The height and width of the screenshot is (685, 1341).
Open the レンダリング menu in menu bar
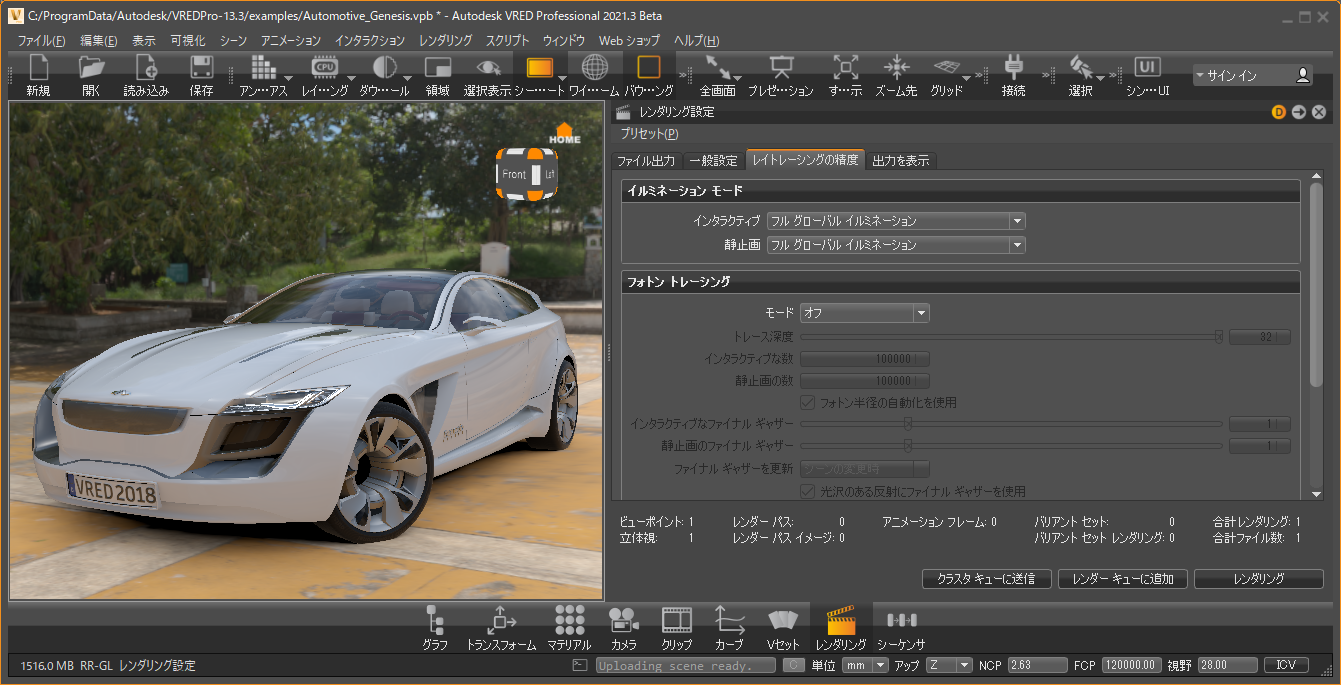(445, 41)
